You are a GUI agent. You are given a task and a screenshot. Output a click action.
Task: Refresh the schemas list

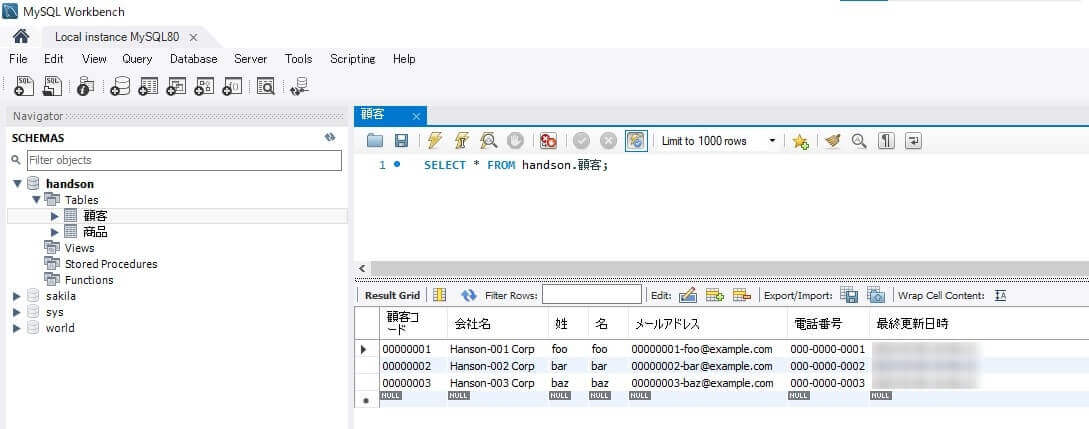[x=330, y=137]
